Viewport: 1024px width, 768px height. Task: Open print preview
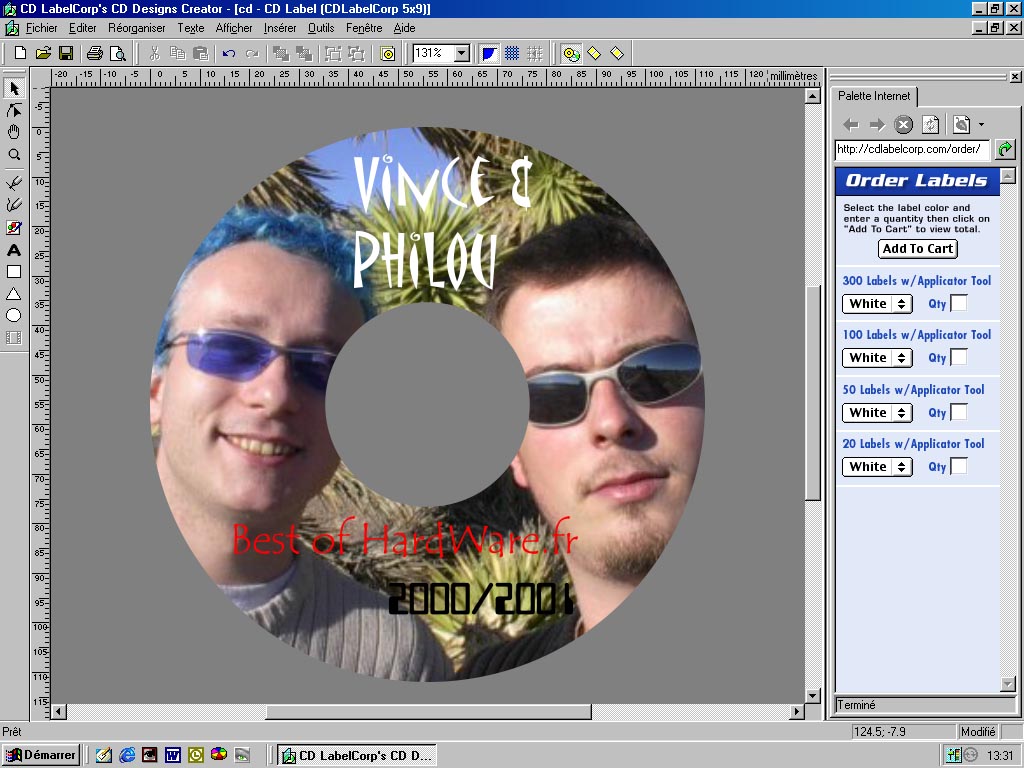(118, 54)
